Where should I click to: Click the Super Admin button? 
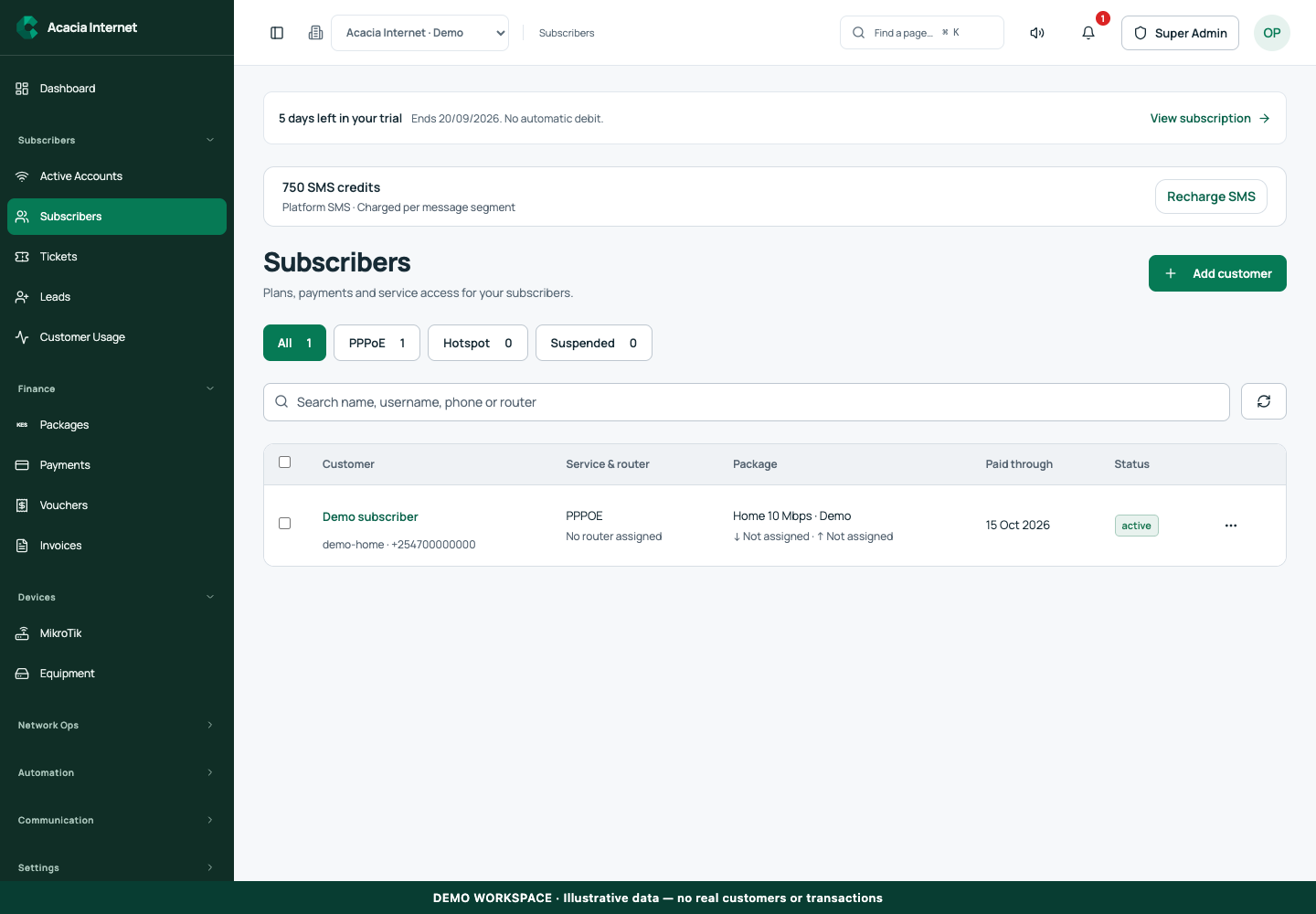(x=1180, y=33)
